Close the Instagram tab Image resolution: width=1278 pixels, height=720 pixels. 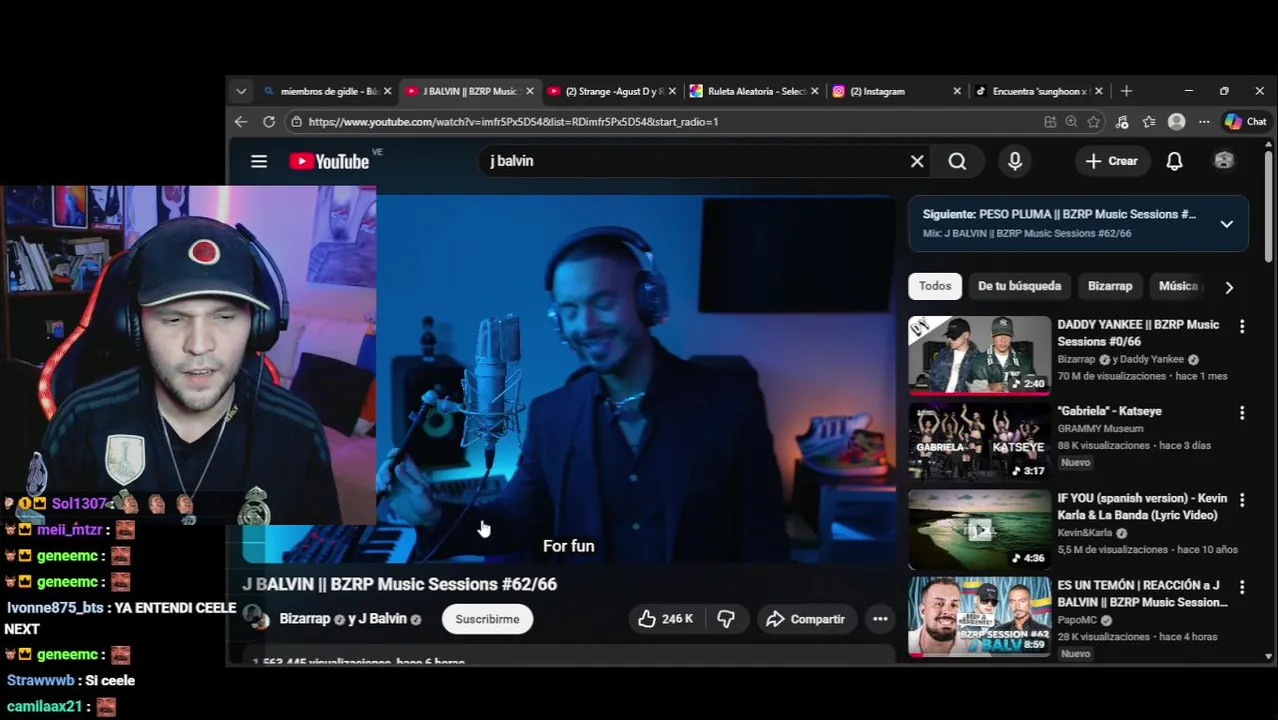(956, 91)
